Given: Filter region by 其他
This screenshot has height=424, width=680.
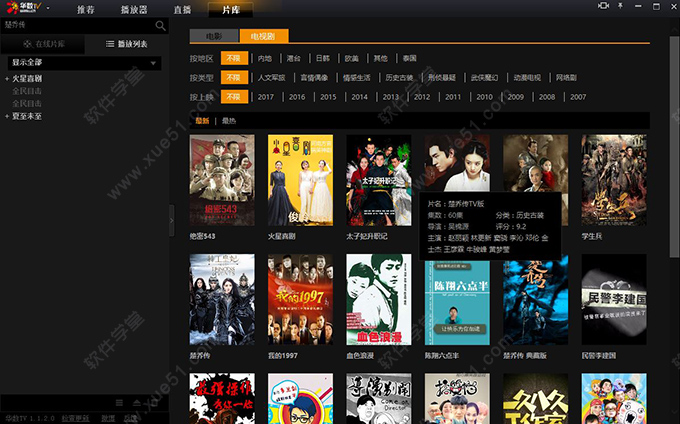Looking at the screenshot, I should click(380, 59).
